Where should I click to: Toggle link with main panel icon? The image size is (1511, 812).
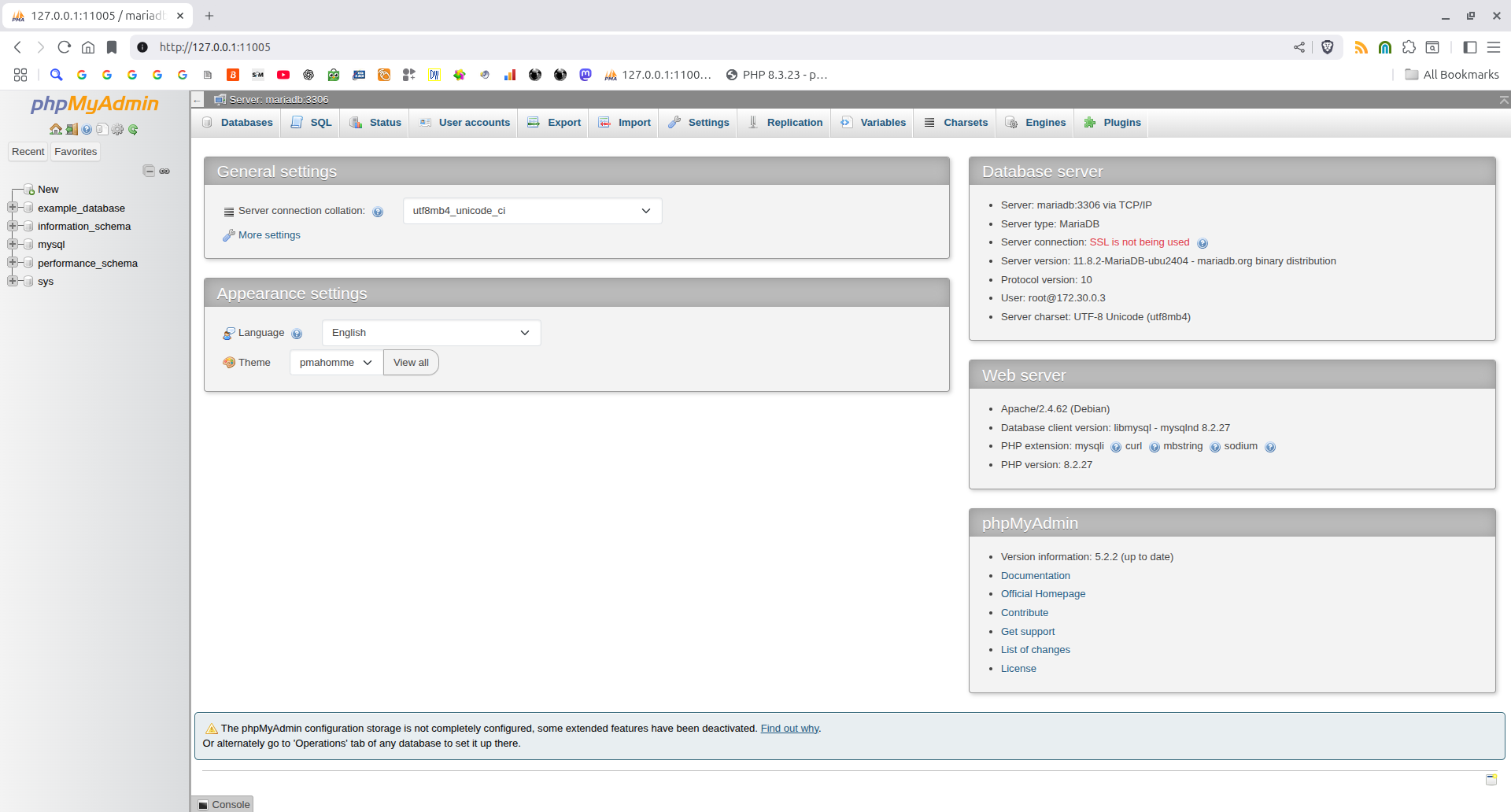pyautogui.click(x=164, y=171)
